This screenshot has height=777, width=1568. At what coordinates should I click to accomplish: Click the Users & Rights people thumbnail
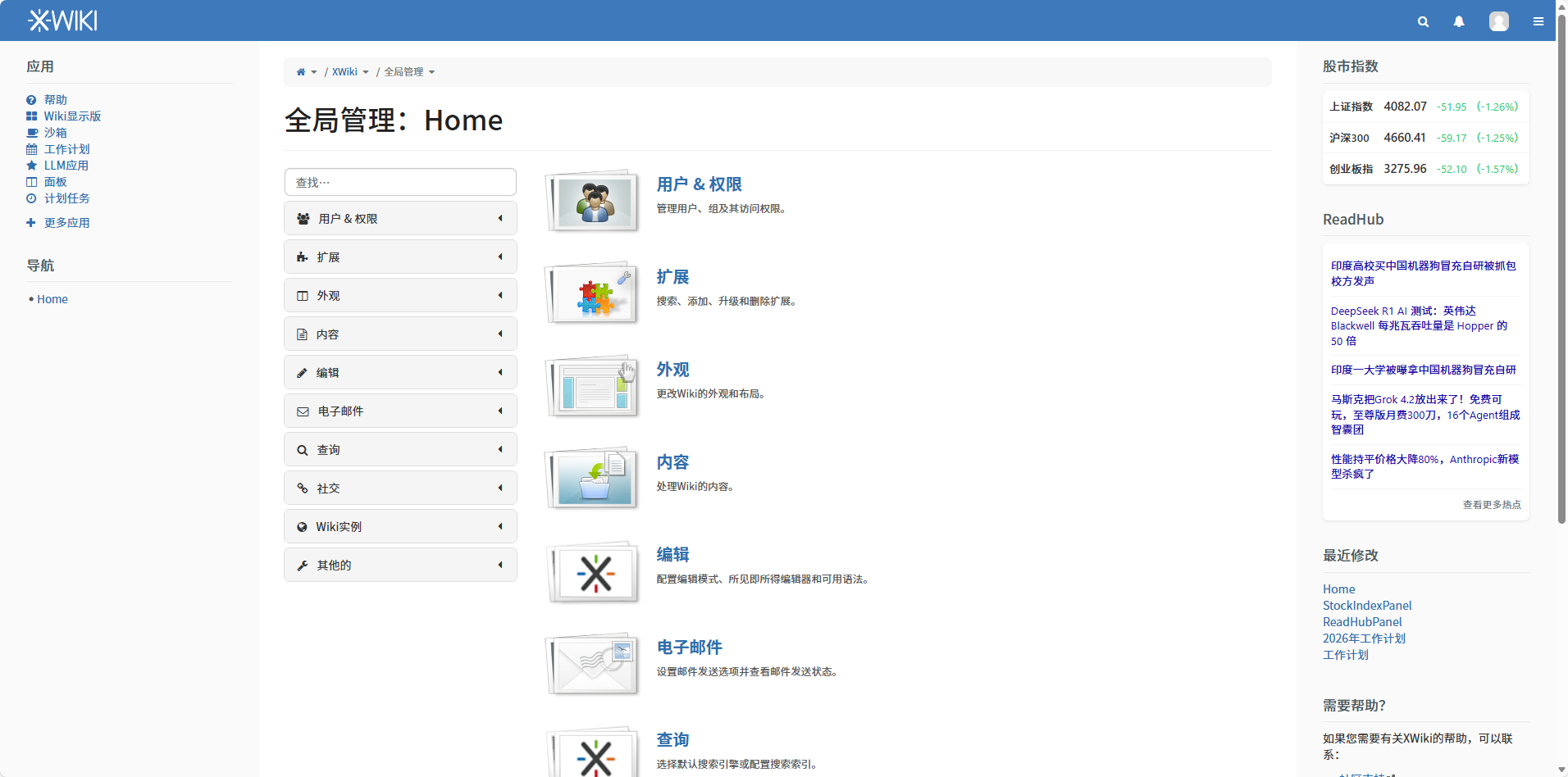593,202
